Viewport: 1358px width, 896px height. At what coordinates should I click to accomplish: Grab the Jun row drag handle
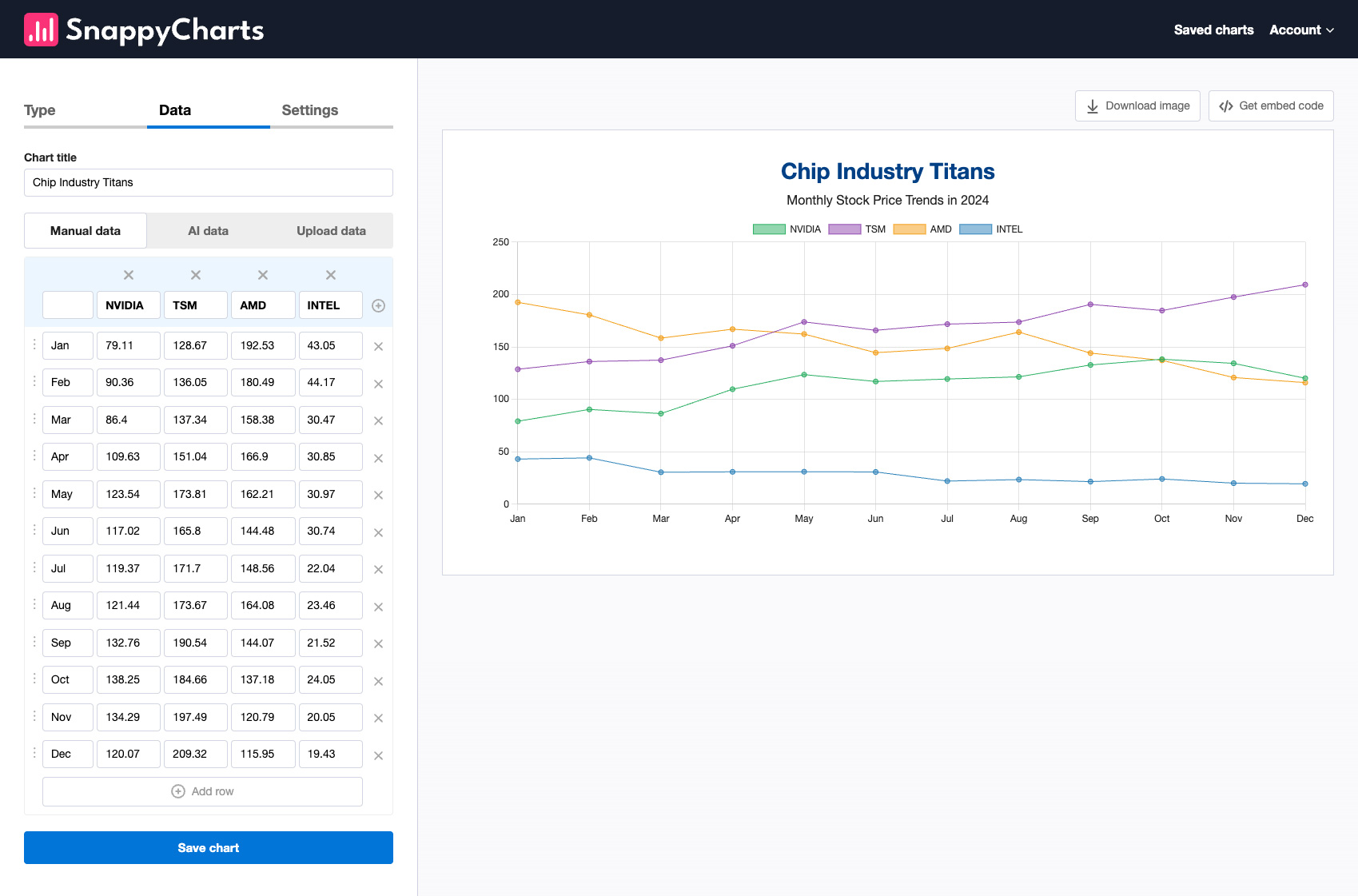pos(34,529)
